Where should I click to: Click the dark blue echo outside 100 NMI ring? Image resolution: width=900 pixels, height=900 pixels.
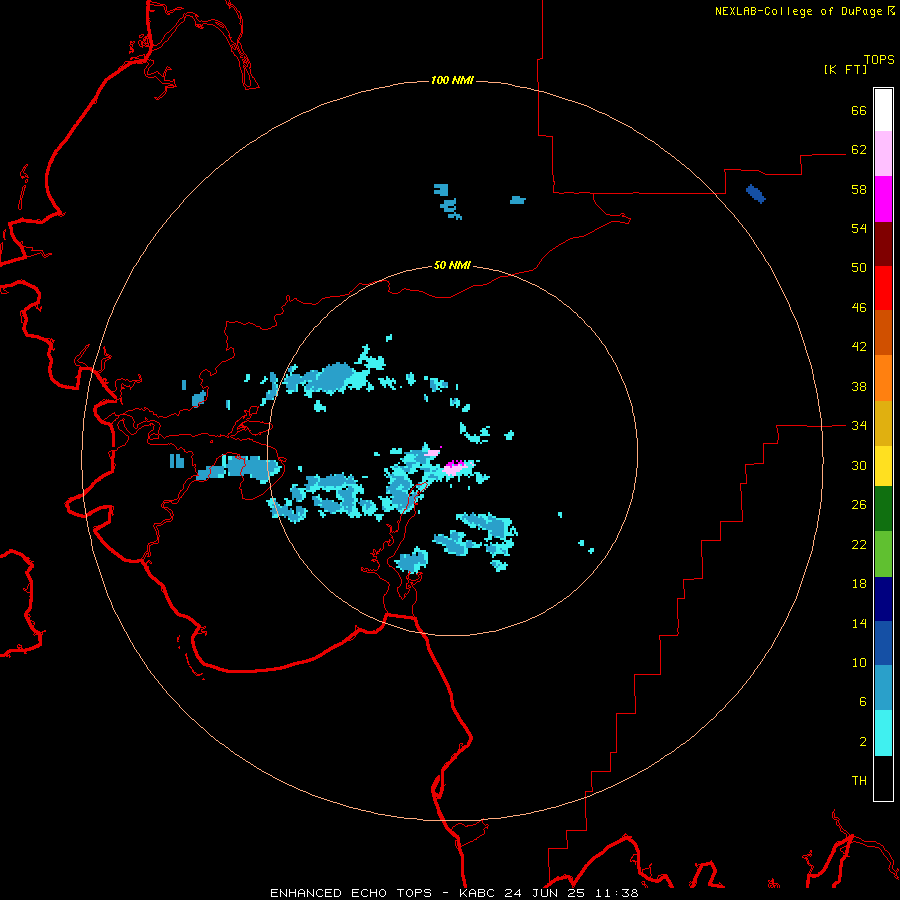(755, 193)
